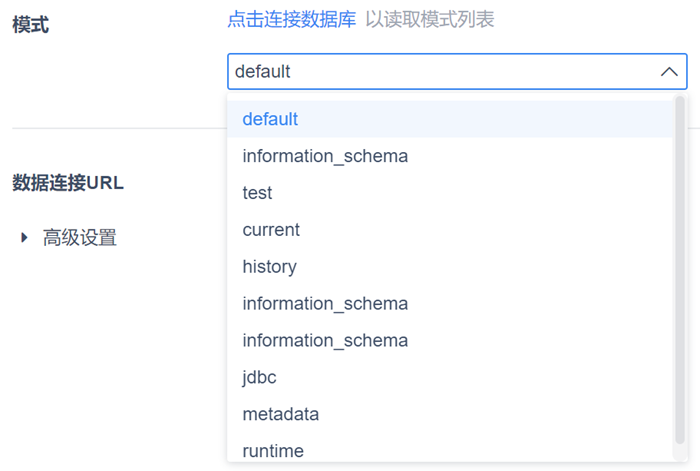Screen dimensions: 700x471
Task: Select the metadata schema option
Action: [x=280, y=414]
